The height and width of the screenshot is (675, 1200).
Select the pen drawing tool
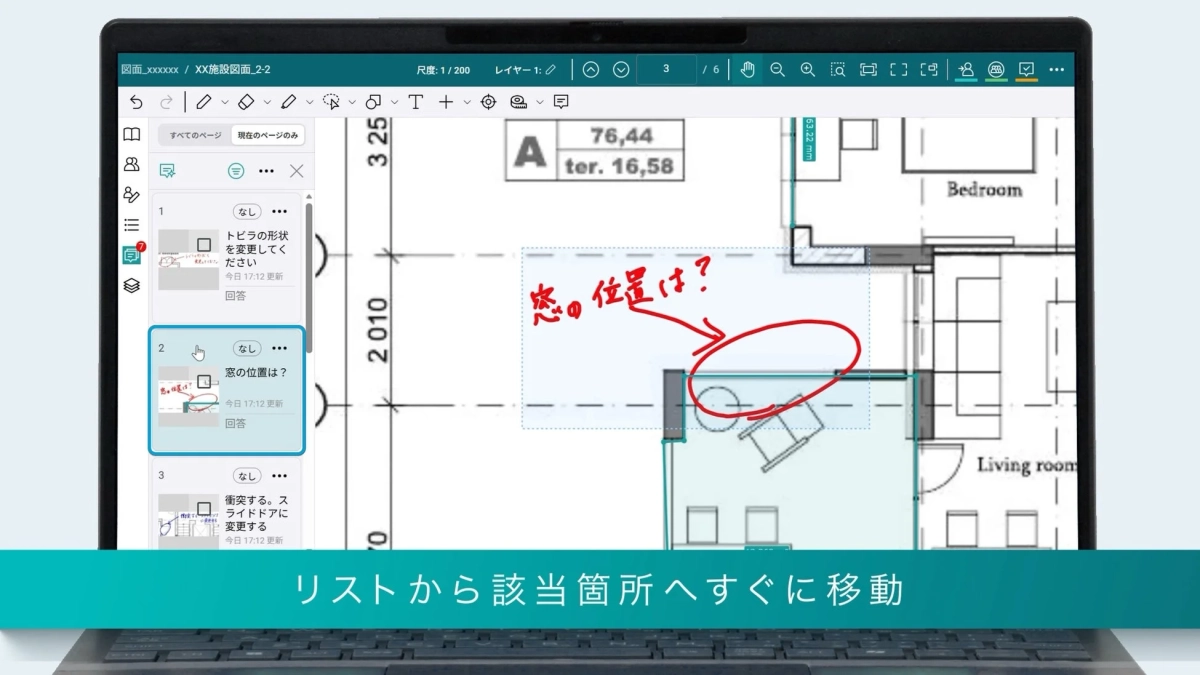click(203, 102)
